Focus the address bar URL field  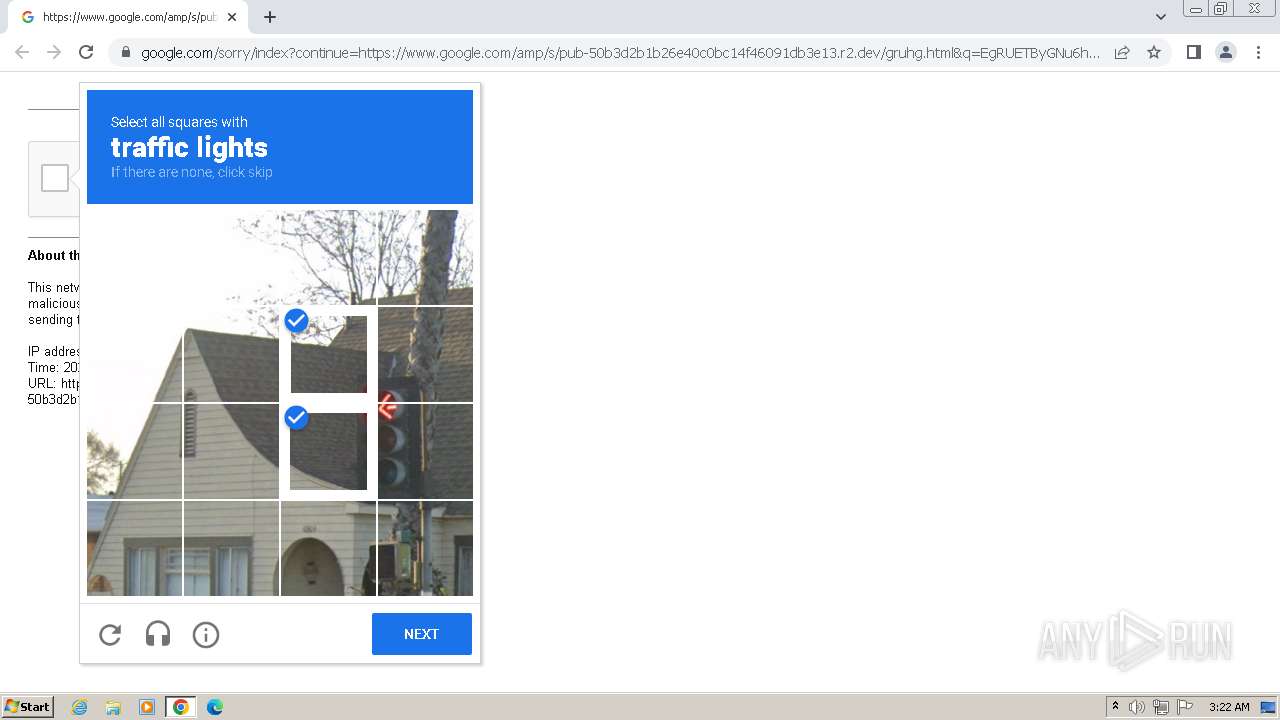pyautogui.click(x=620, y=53)
